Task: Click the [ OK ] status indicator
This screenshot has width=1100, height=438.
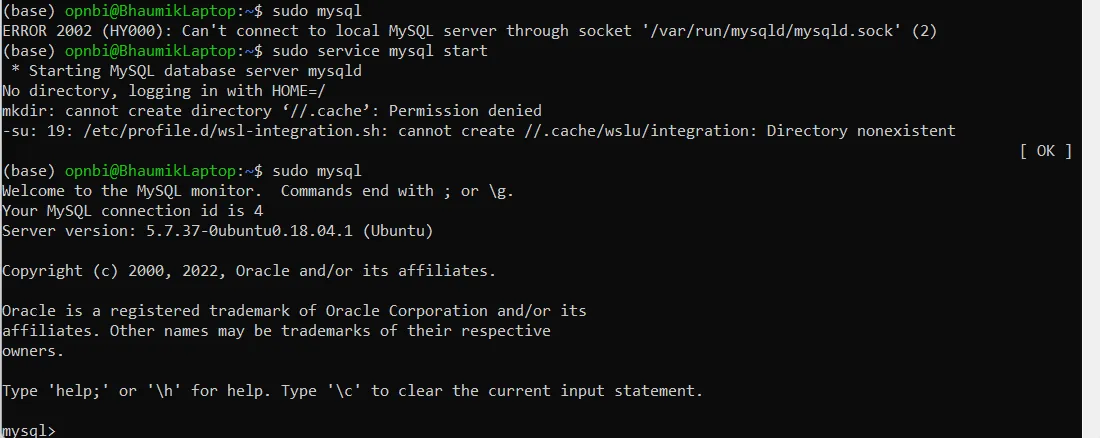Action: (x=1045, y=151)
